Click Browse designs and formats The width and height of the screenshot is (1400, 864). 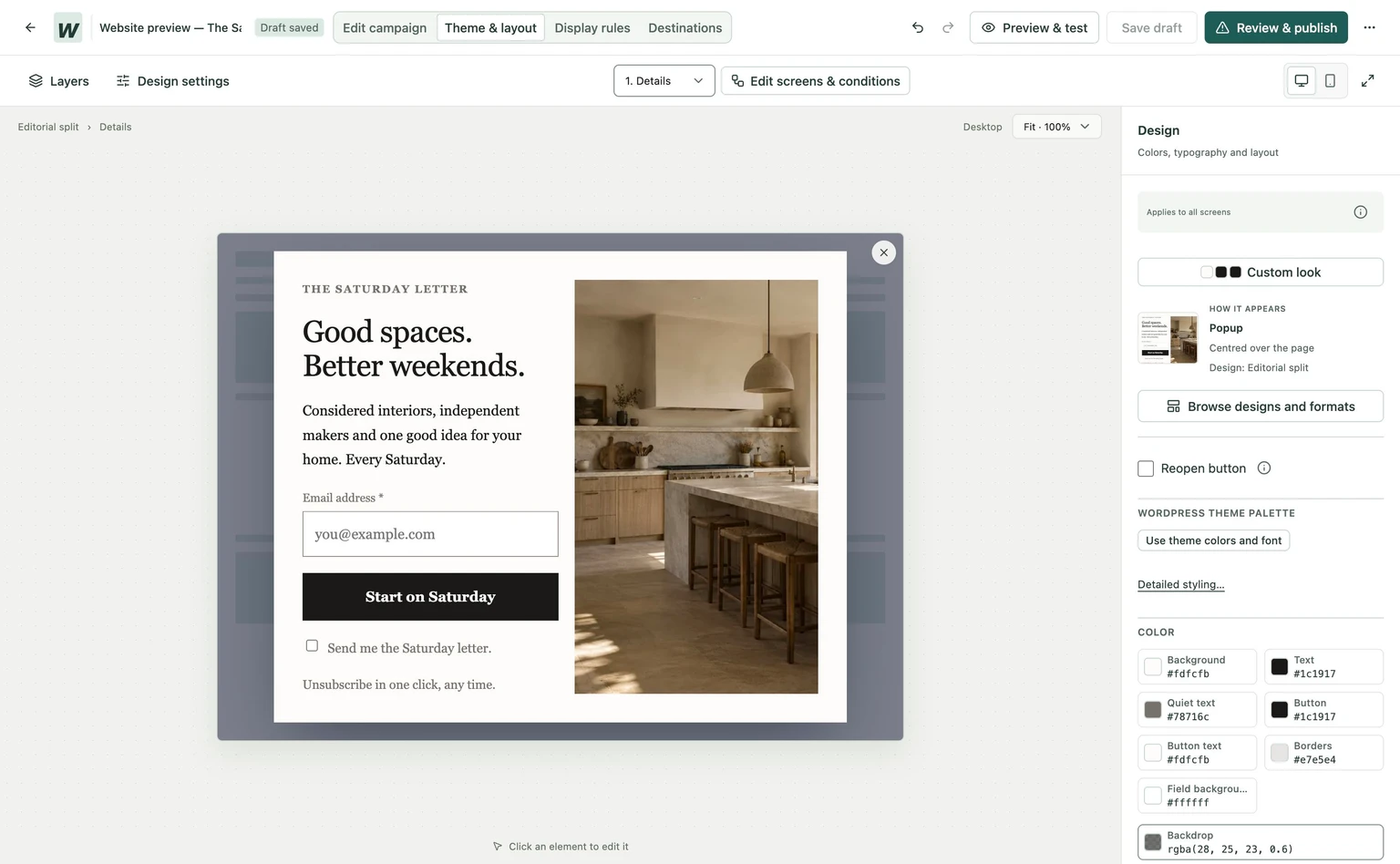pos(1261,406)
